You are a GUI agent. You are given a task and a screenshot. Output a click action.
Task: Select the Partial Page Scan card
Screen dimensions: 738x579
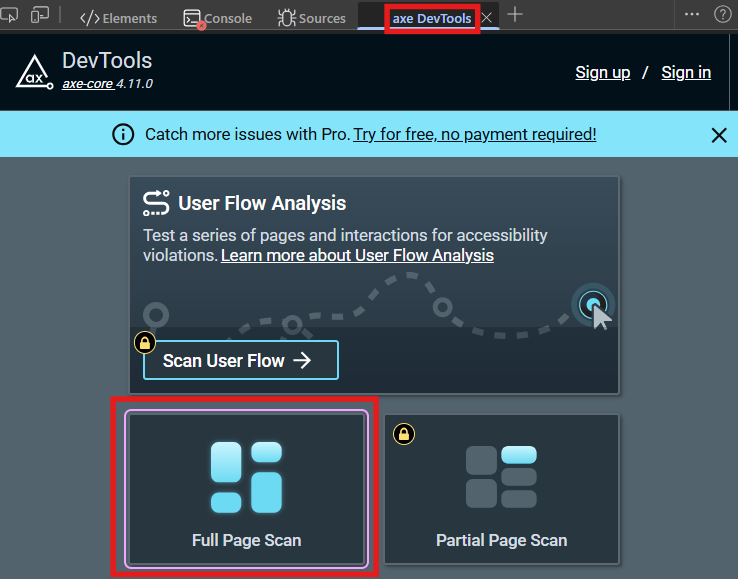[501, 489]
